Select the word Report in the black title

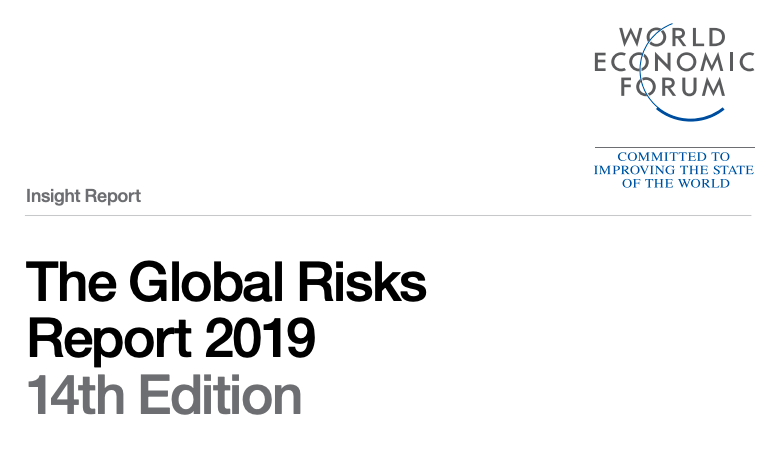coord(109,340)
